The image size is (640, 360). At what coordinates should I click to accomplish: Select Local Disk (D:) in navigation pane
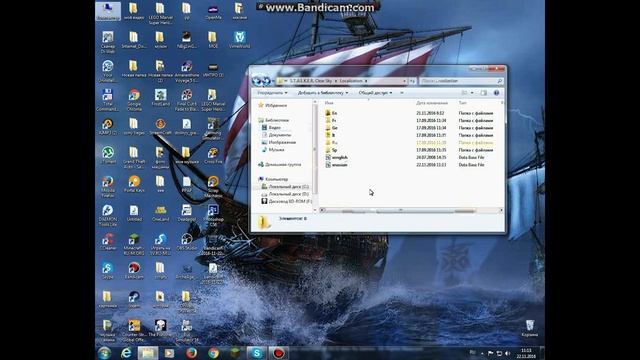288,194
